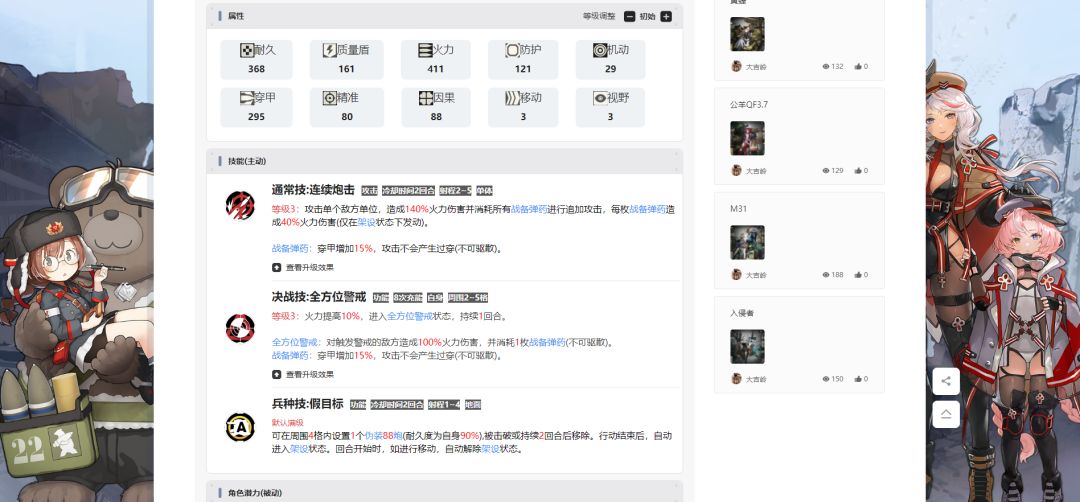Click the back-to-top arrow button

coord(946,414)
